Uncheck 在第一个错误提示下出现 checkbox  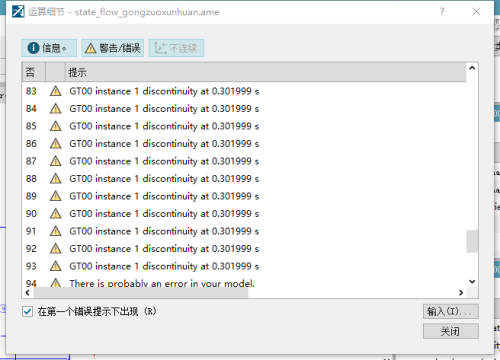pyautogui.click(x=27, y=312)
